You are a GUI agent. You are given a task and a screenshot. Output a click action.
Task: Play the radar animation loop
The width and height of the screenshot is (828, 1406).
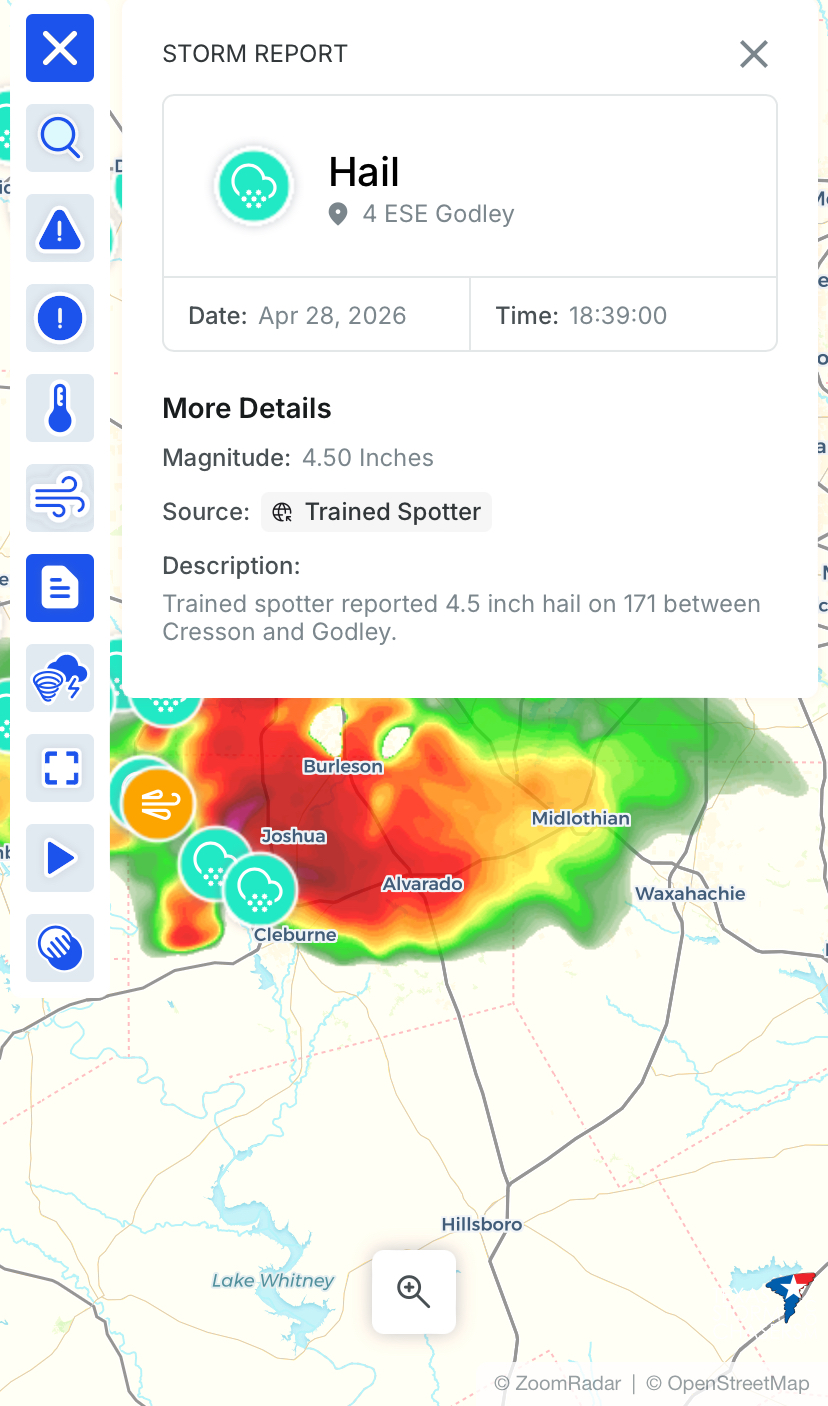tap(60, 858)
